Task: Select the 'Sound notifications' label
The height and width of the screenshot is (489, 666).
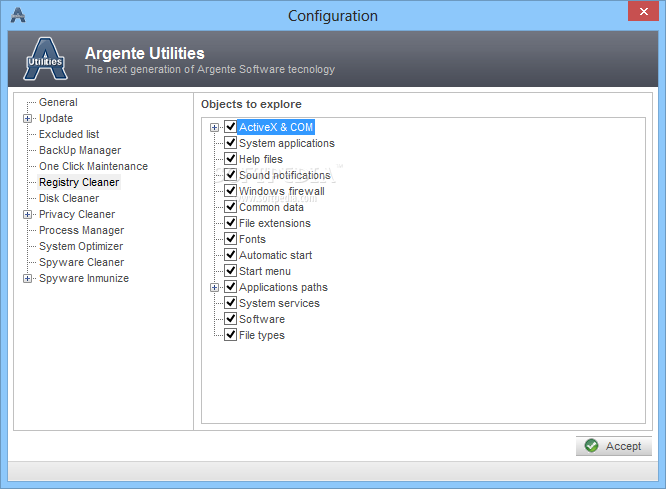Action: coord(285,175)
